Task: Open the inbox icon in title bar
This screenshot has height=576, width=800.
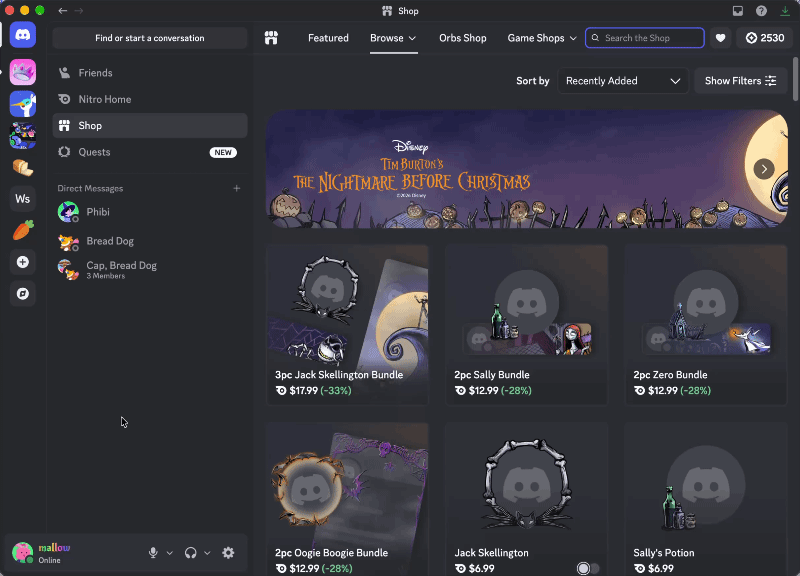Action: pos(738,11)
